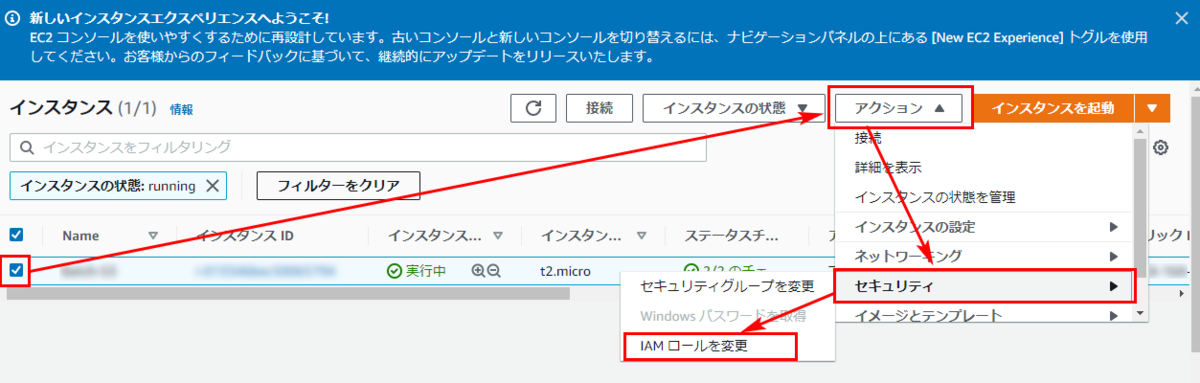Open the table preferences gear icon
The image size is (1200, 383).
pyautogui.click(x=1161, y=148)
